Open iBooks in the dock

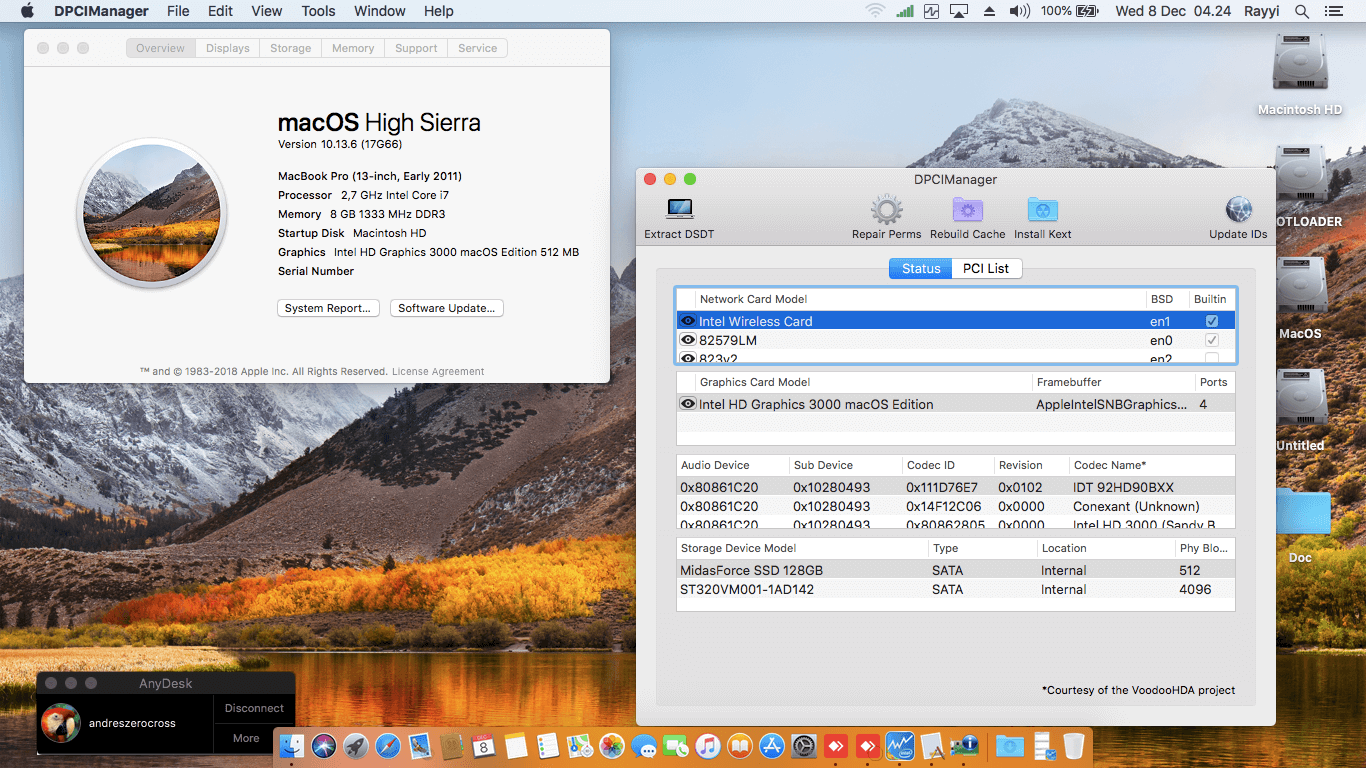tap(740, 746)
